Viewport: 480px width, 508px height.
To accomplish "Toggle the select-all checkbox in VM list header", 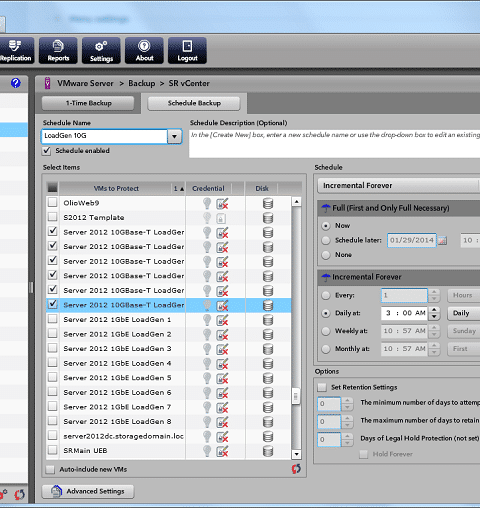I will click(x=53, y=188).
